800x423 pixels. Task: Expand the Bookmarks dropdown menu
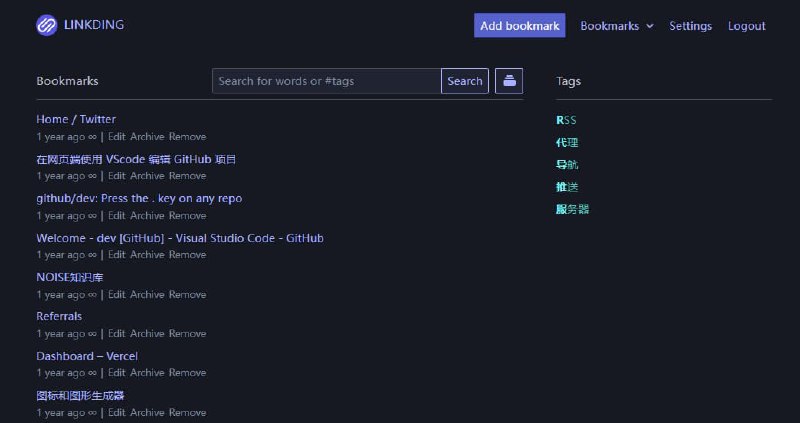point(616,26)
